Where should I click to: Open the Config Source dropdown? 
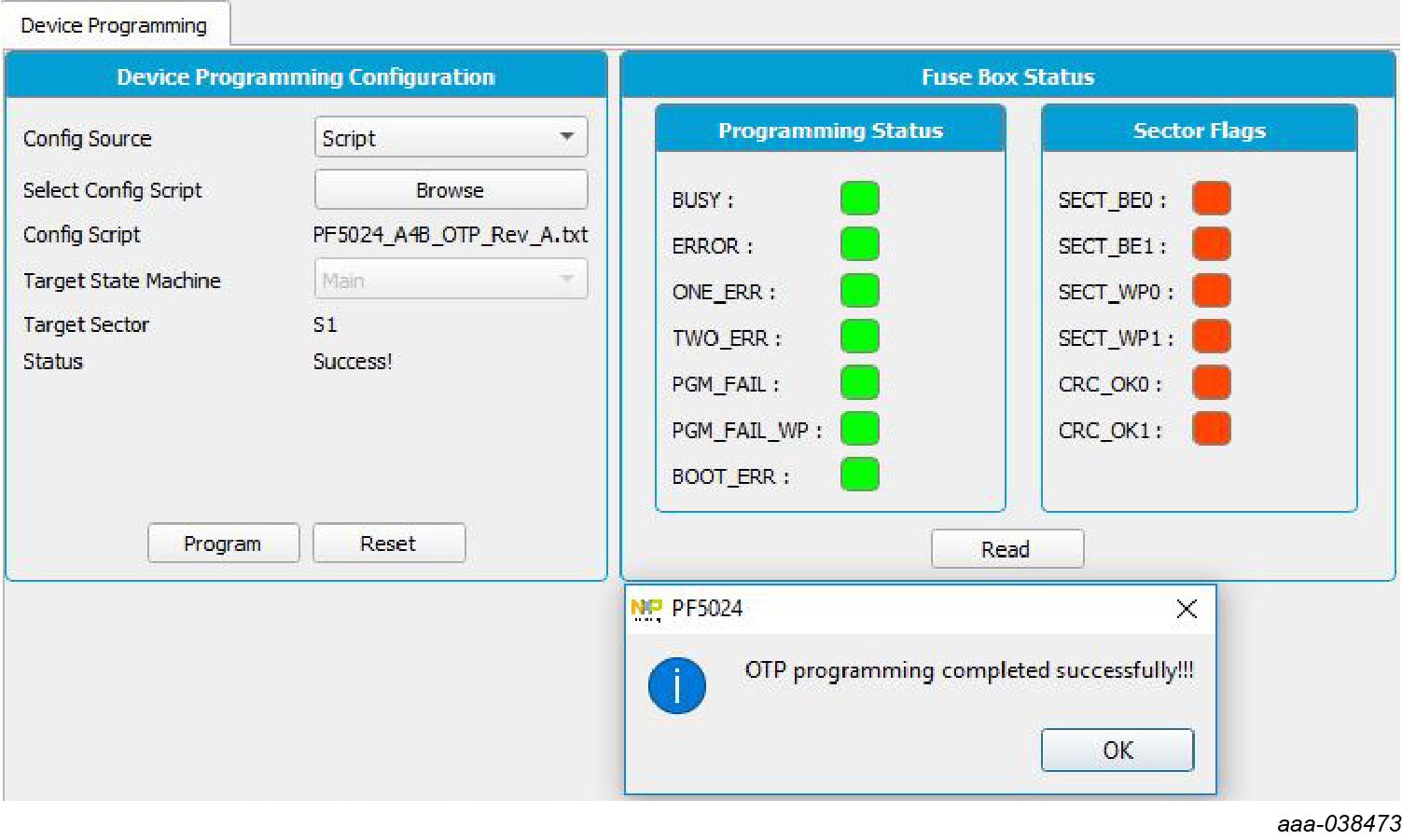pos(450,138)
